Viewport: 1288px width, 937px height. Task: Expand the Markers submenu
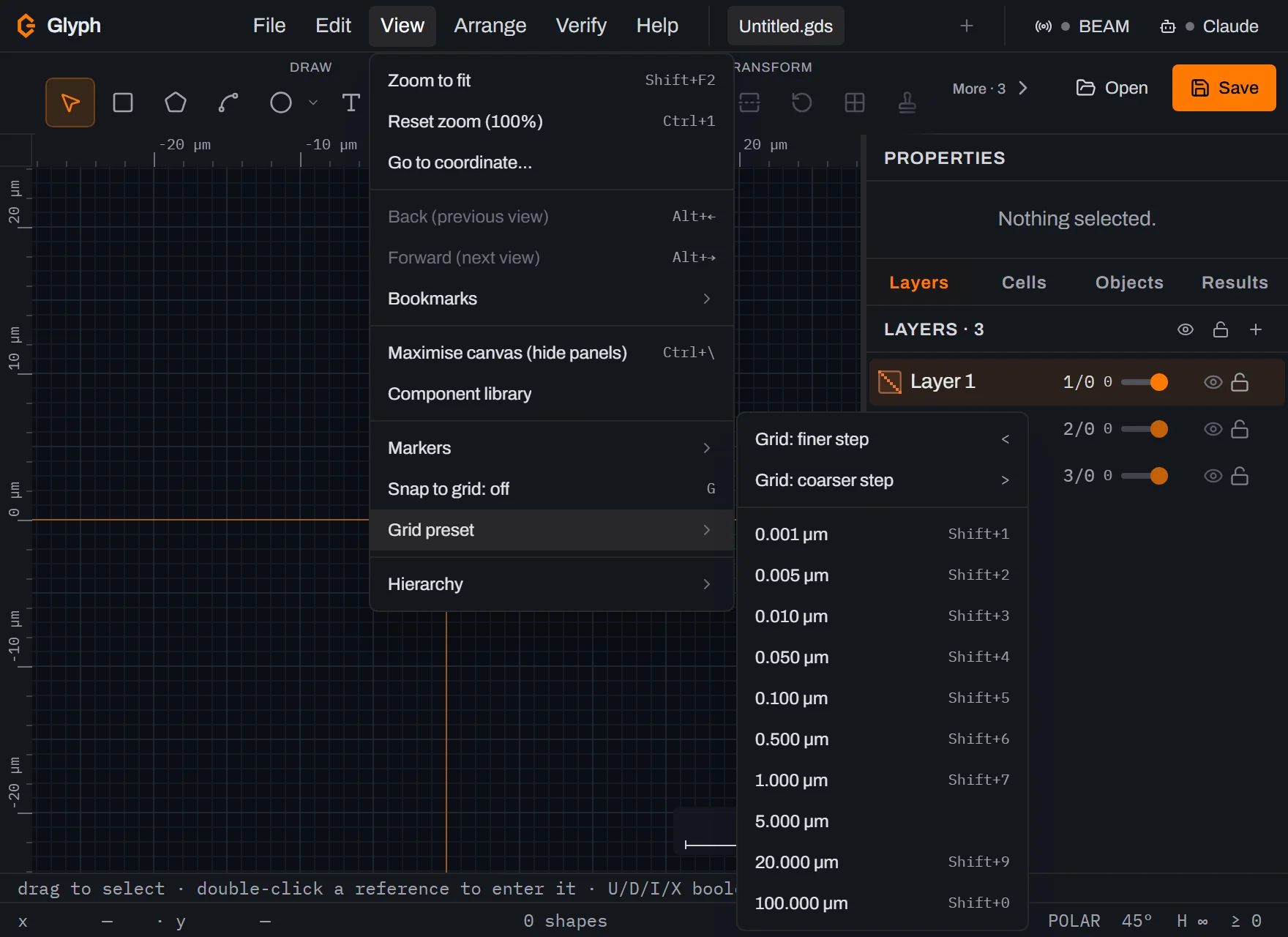click(x=552, y=448)
